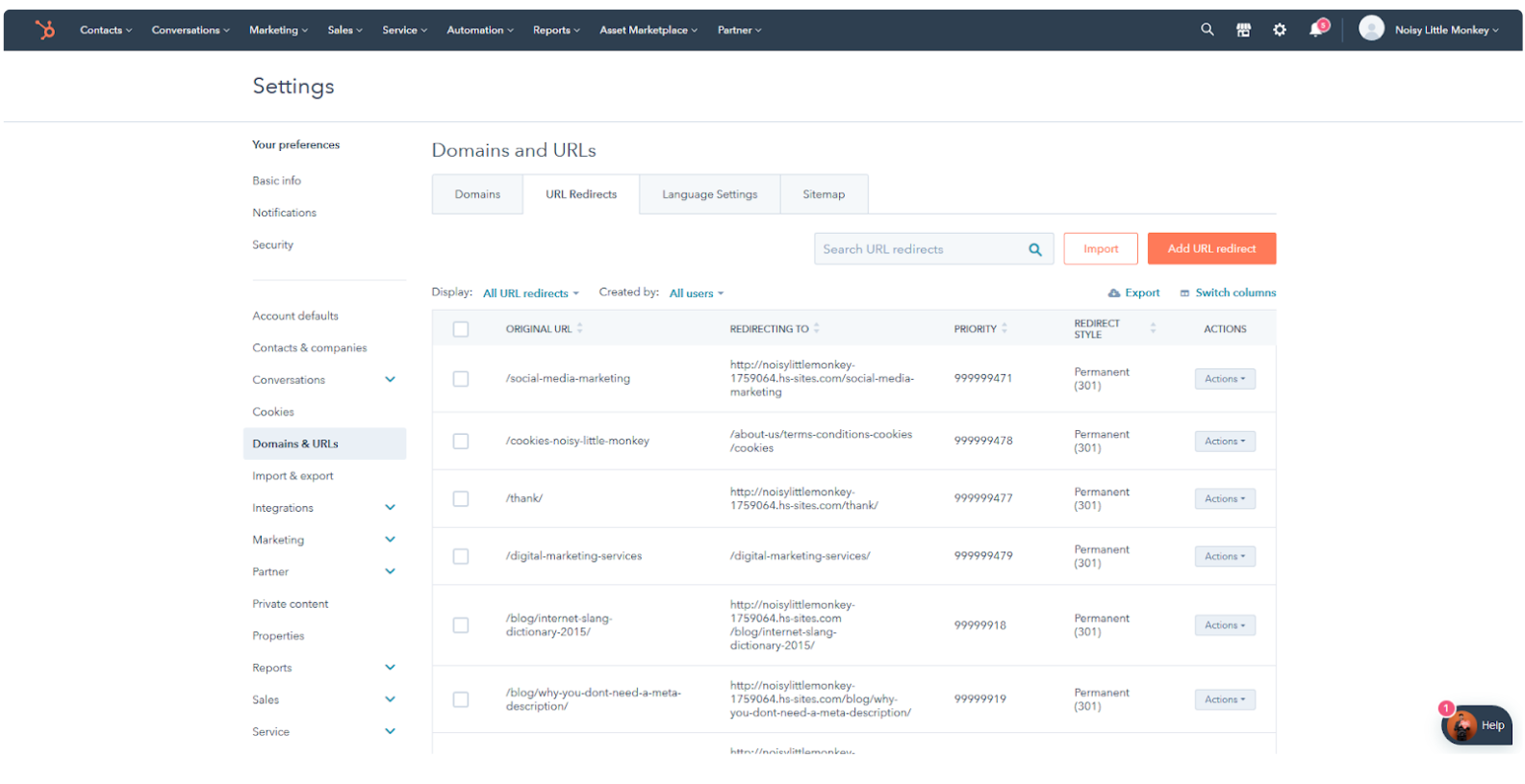Viewport: 1525px width, 784px height.
Task: Open the search magnifier in top bar
Action: pos(1207,30)
